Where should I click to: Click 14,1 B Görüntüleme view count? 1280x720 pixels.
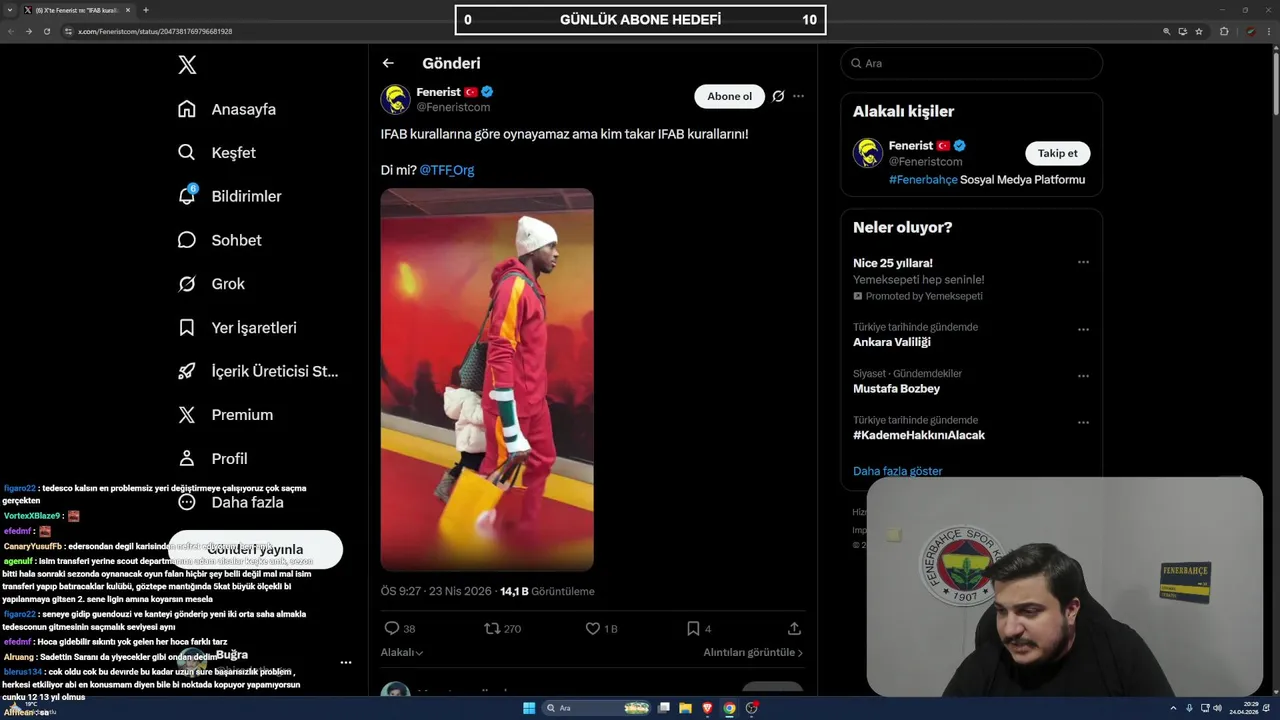point(547,592)
